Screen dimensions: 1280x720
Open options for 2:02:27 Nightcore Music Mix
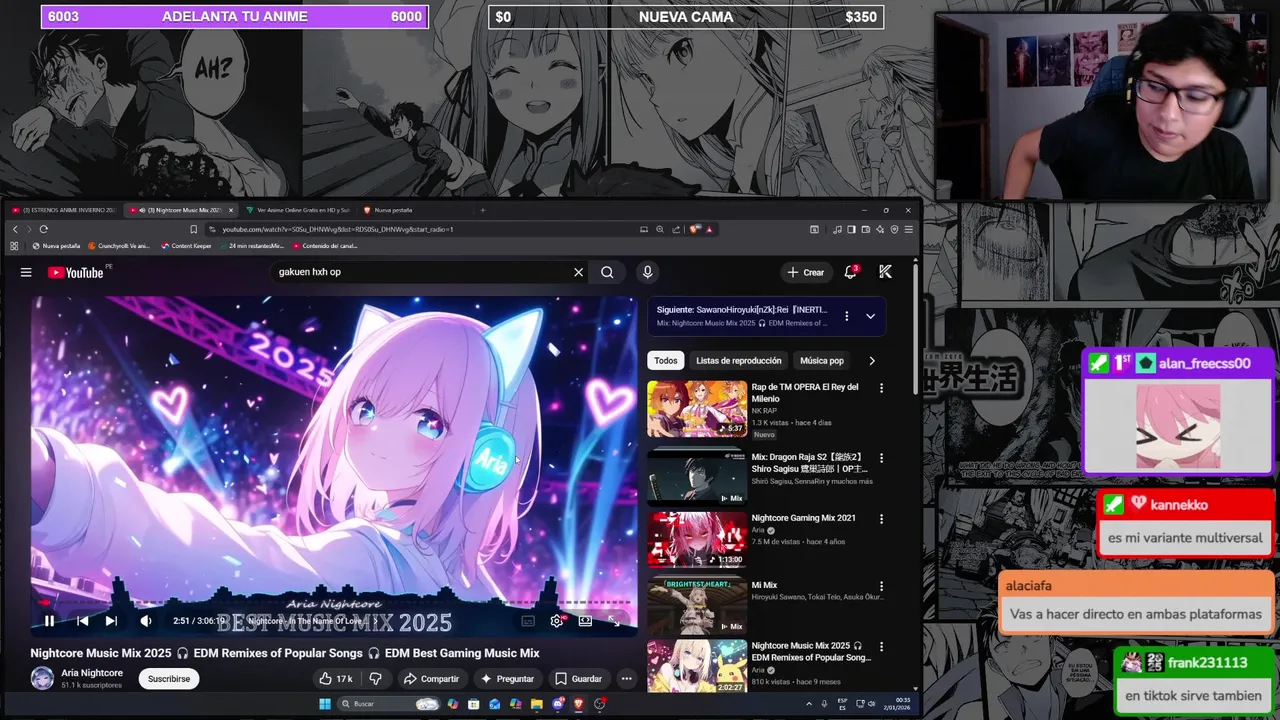[881, 647]
